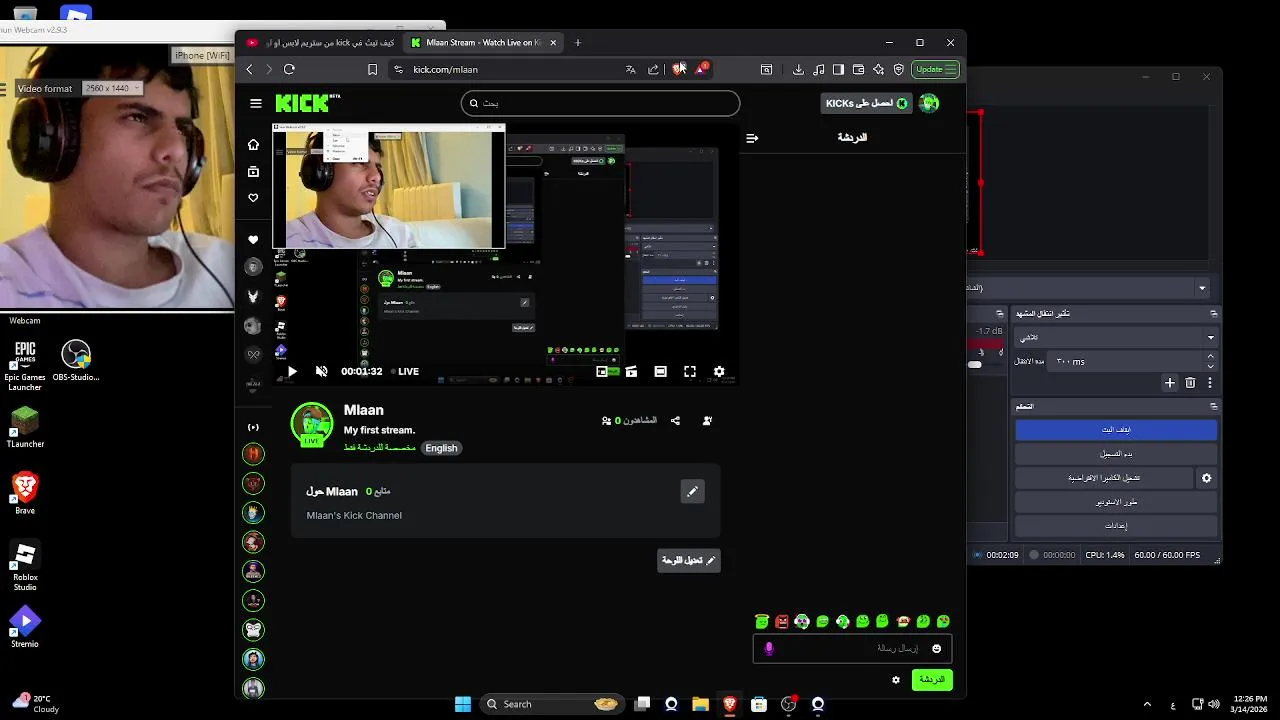1280x720 pixels.
Task: Open Brave Rewards triangle icon
Action: click(x=701, y=69)
